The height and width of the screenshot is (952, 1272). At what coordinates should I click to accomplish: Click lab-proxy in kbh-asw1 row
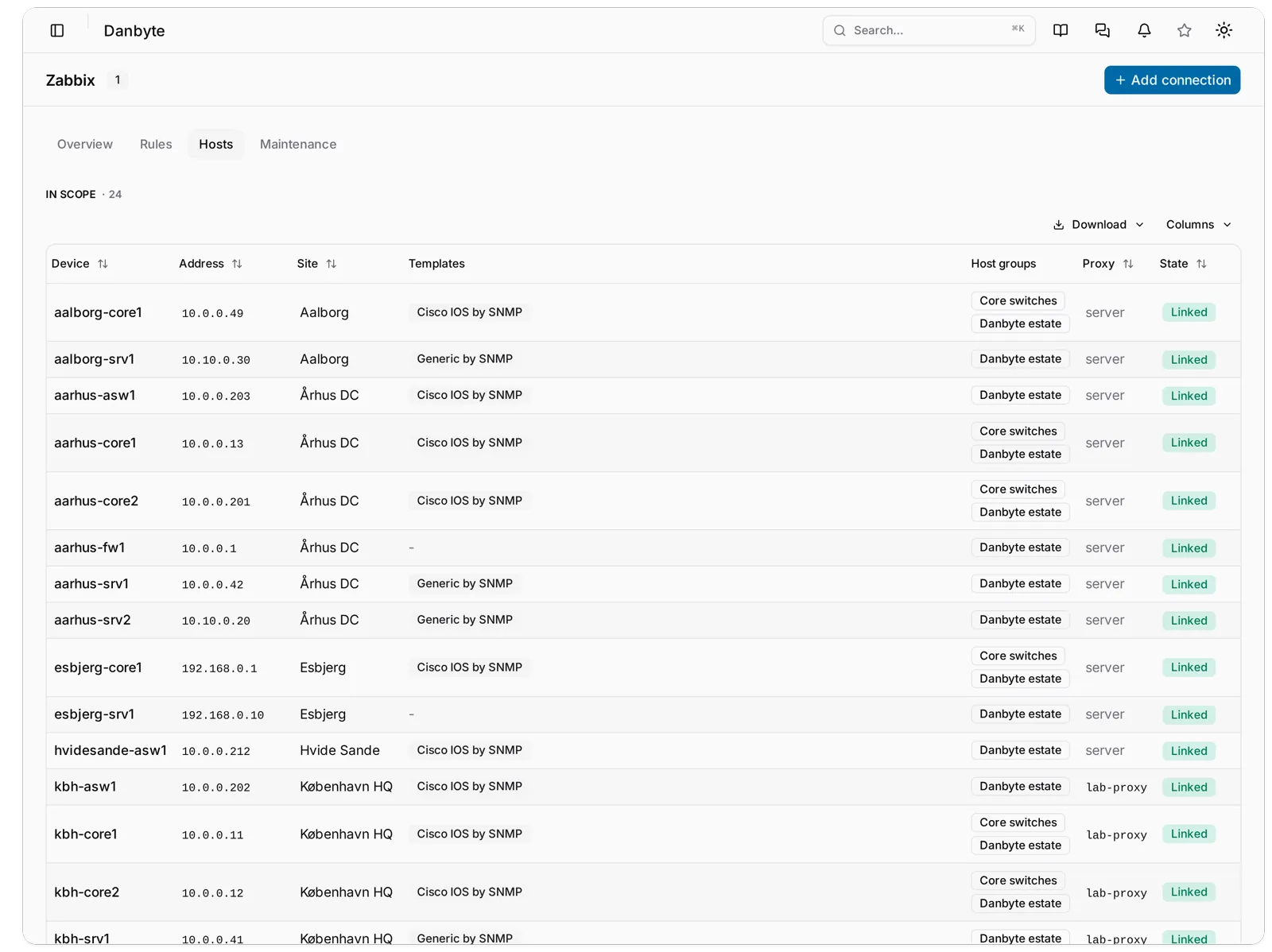tap(1117, 788)
